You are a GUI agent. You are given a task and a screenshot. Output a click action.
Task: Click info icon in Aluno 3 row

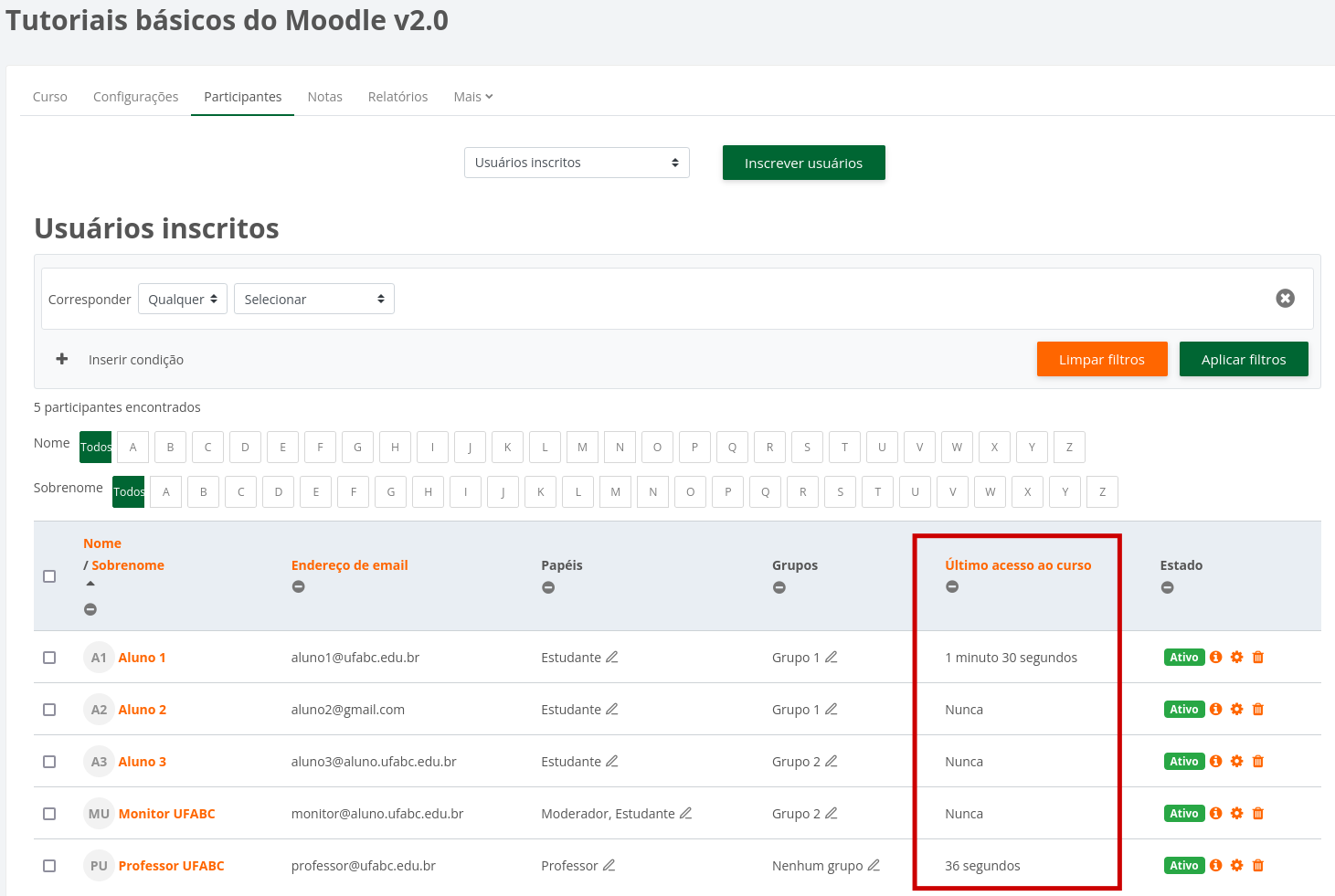pos(1215,762)
